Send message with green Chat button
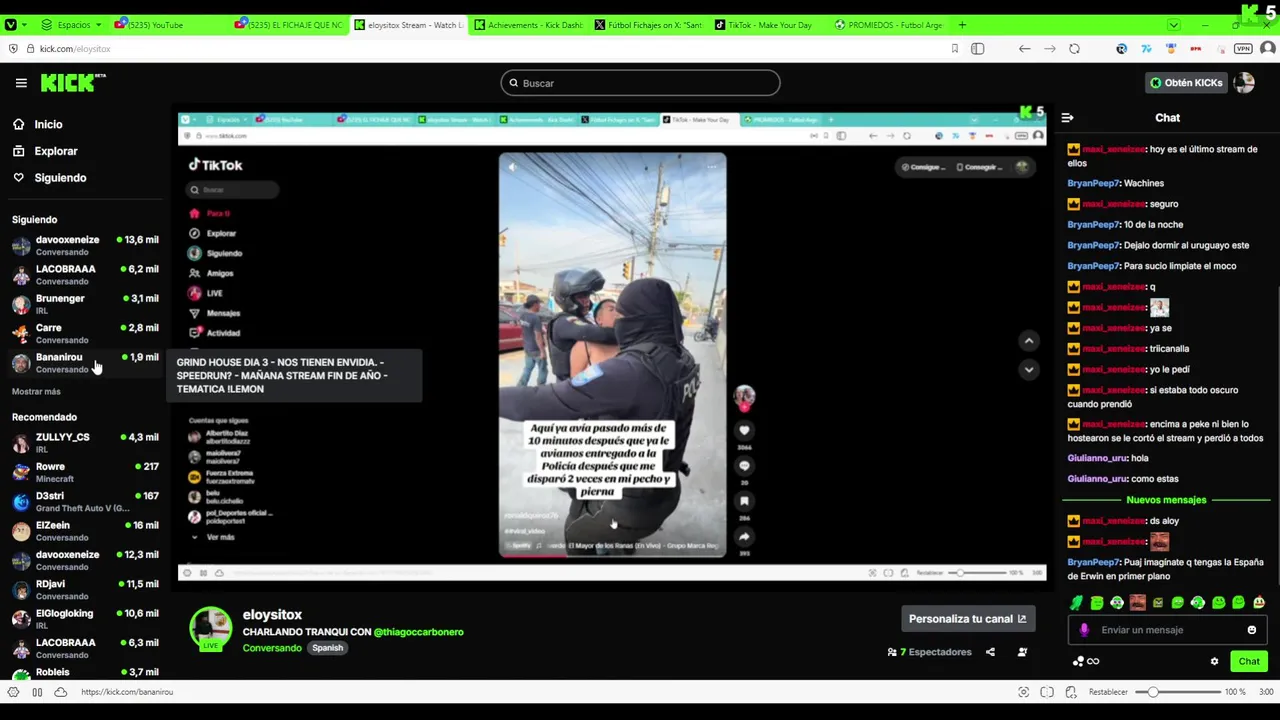 click(1249, 661)
